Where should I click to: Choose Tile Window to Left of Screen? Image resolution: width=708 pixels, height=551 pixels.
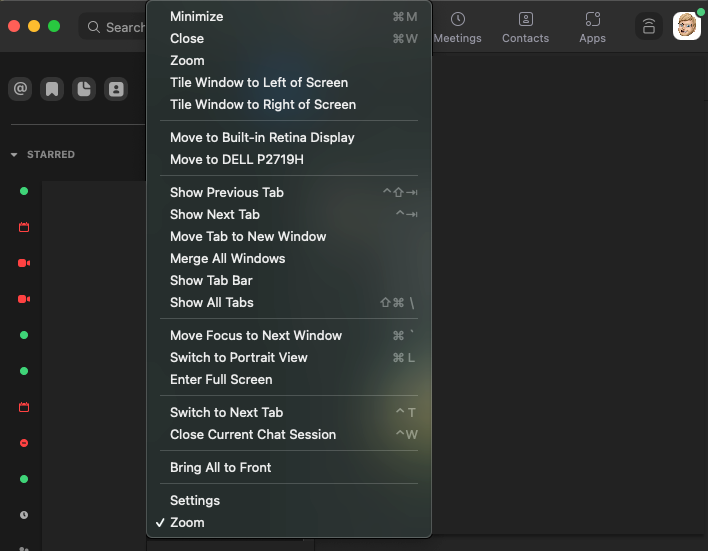(259, 82)
